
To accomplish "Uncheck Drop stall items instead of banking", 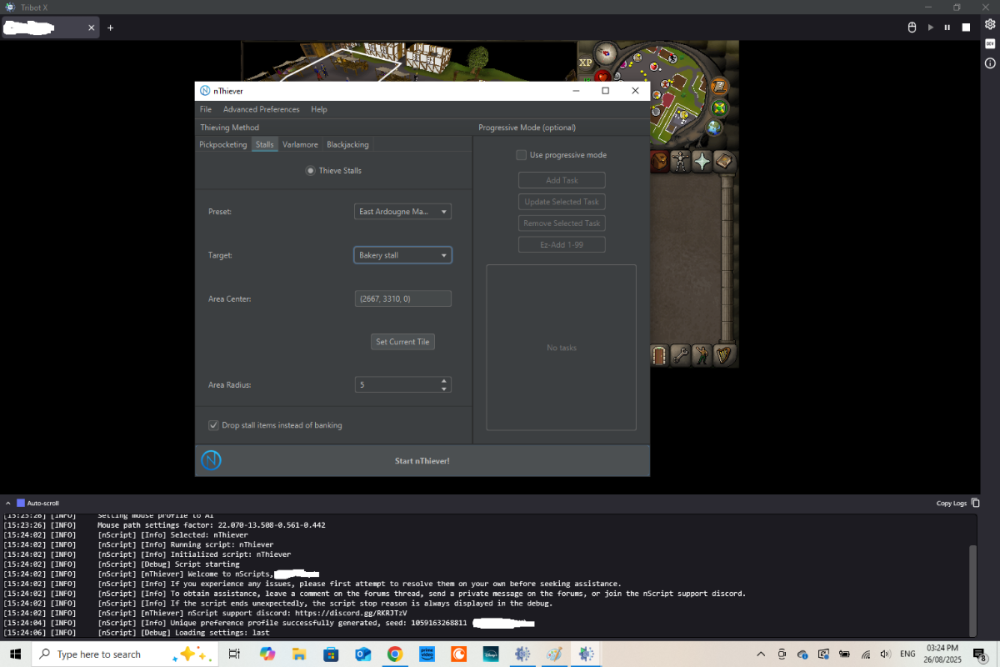I will coord(213,425).
